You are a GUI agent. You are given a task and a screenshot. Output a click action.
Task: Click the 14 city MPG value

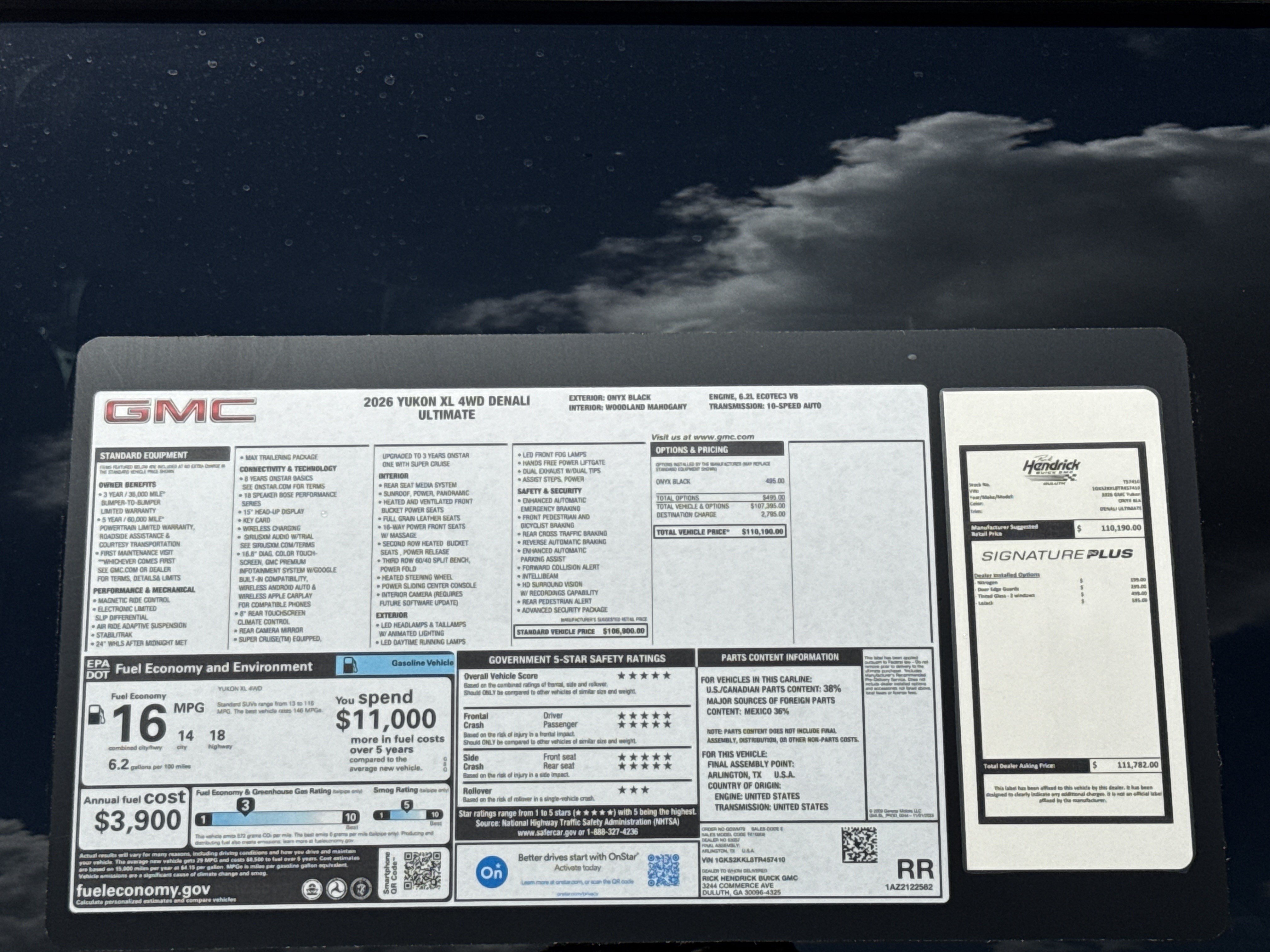click(186, 736)
